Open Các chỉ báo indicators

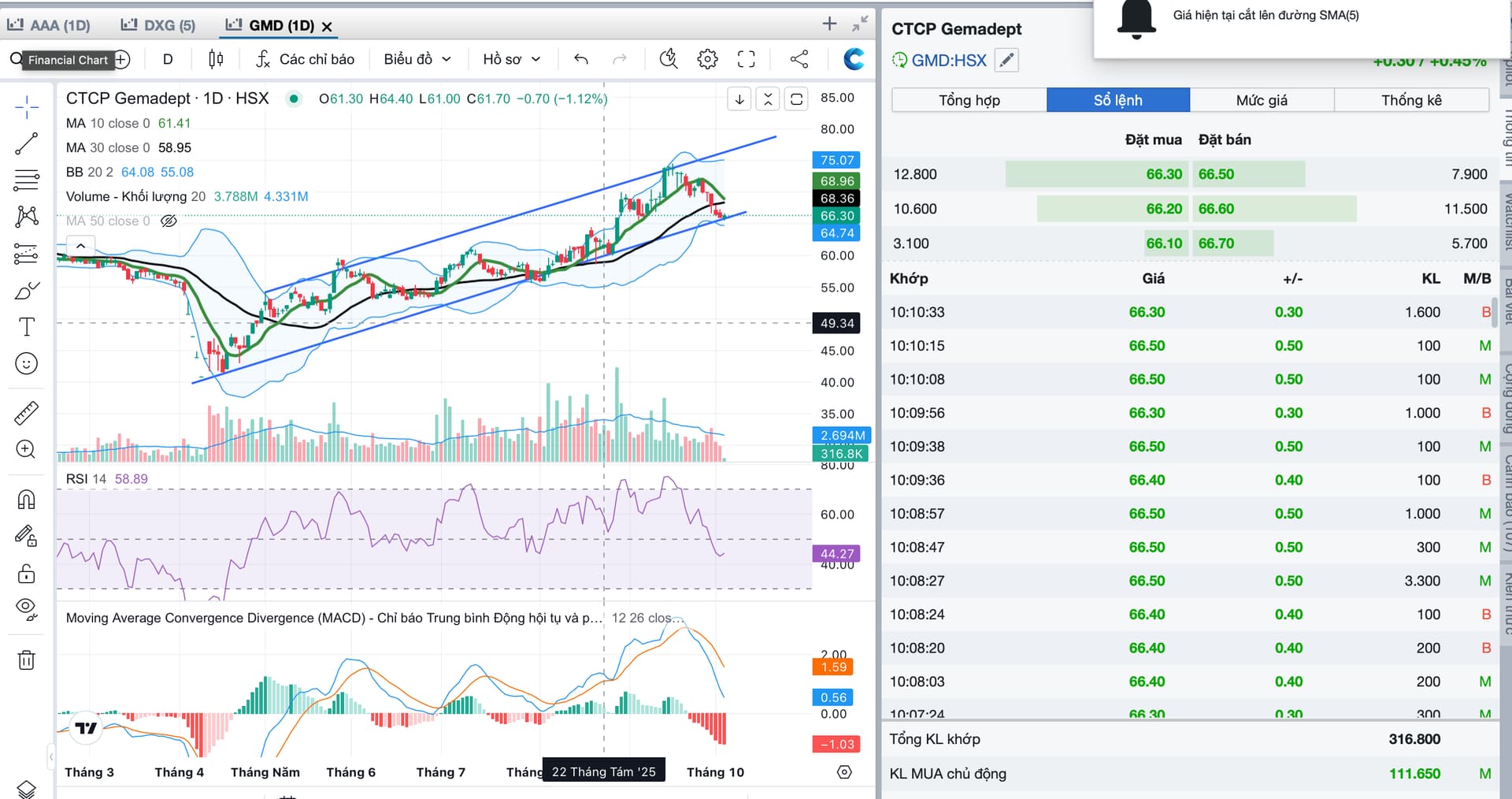coord(306,59)
